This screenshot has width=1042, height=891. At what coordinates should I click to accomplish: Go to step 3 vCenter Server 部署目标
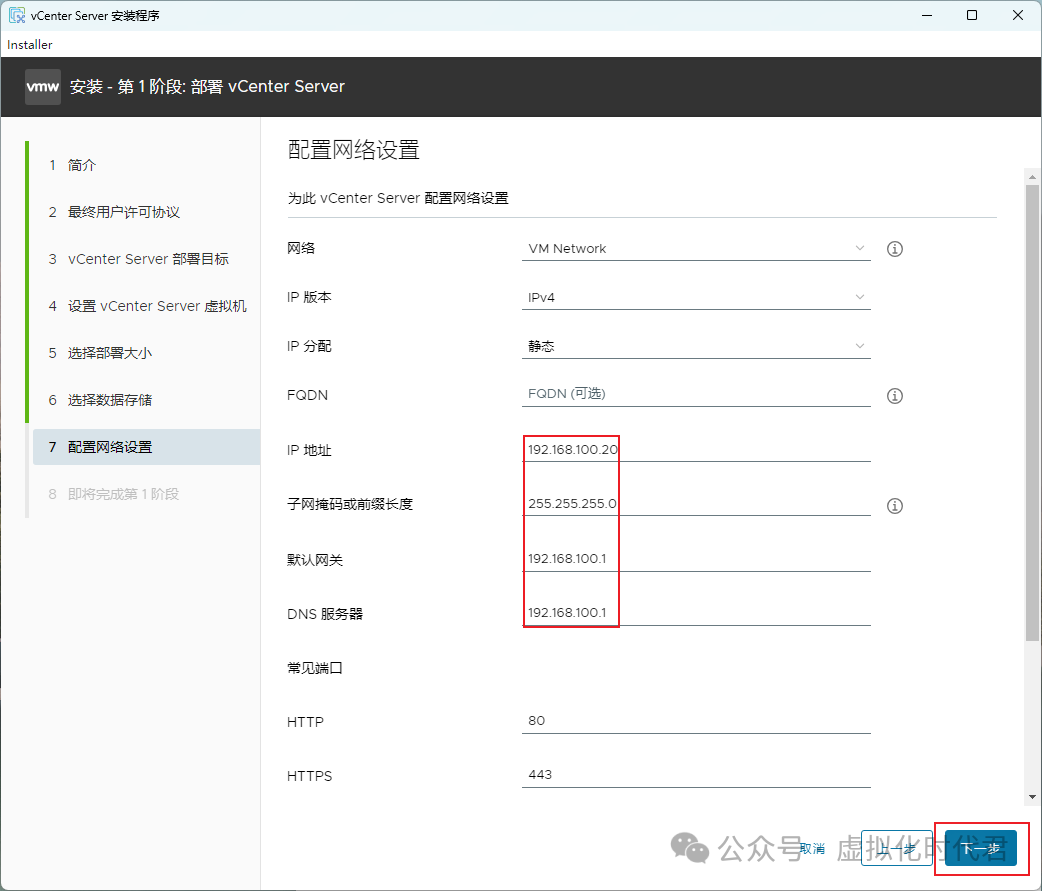pos(139,259)
